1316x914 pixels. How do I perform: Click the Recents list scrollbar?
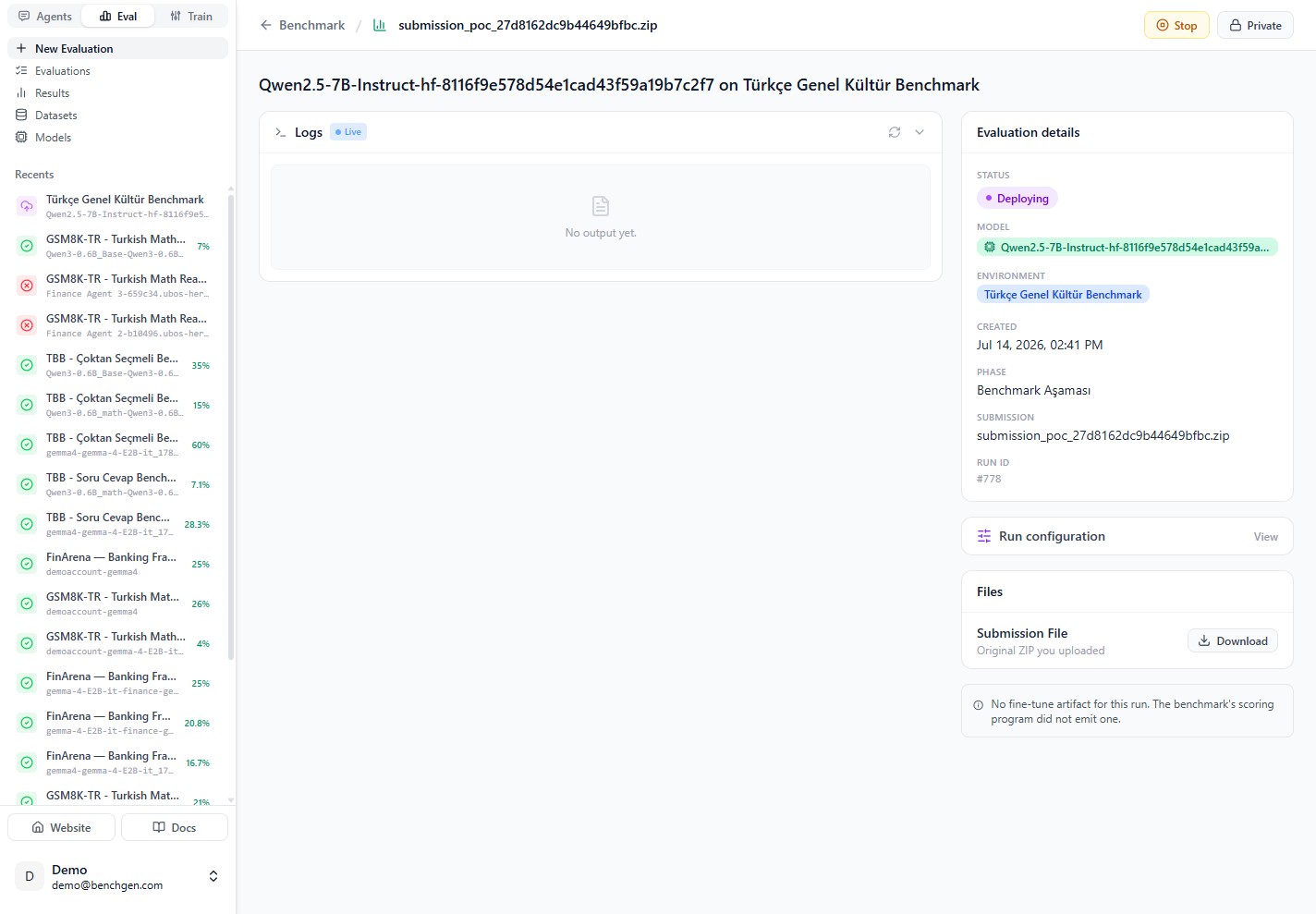pyautogui.click(x=231, y=427)
